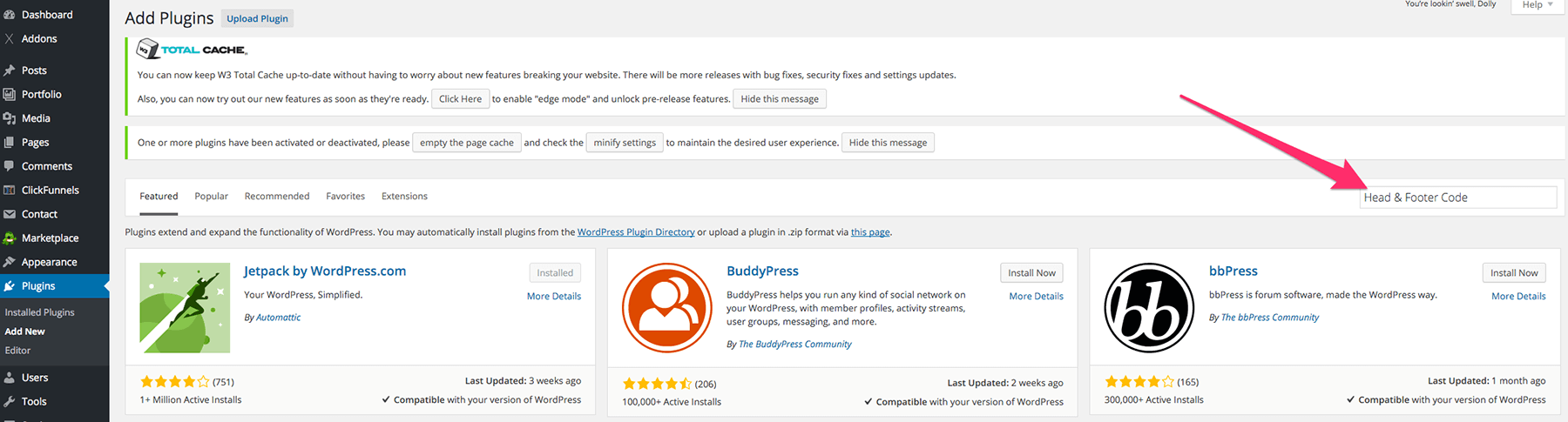
Task: Click the Media icon in sidebar
Action: tap(10, 118)
